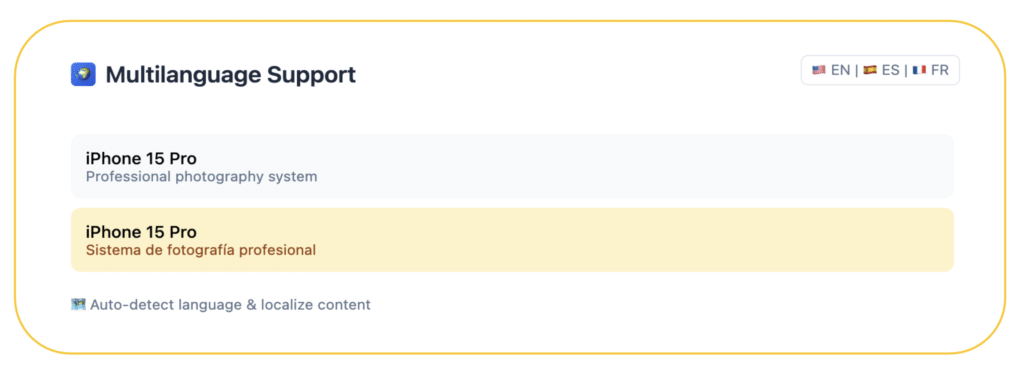Click the French flag icon

point(920,70)
